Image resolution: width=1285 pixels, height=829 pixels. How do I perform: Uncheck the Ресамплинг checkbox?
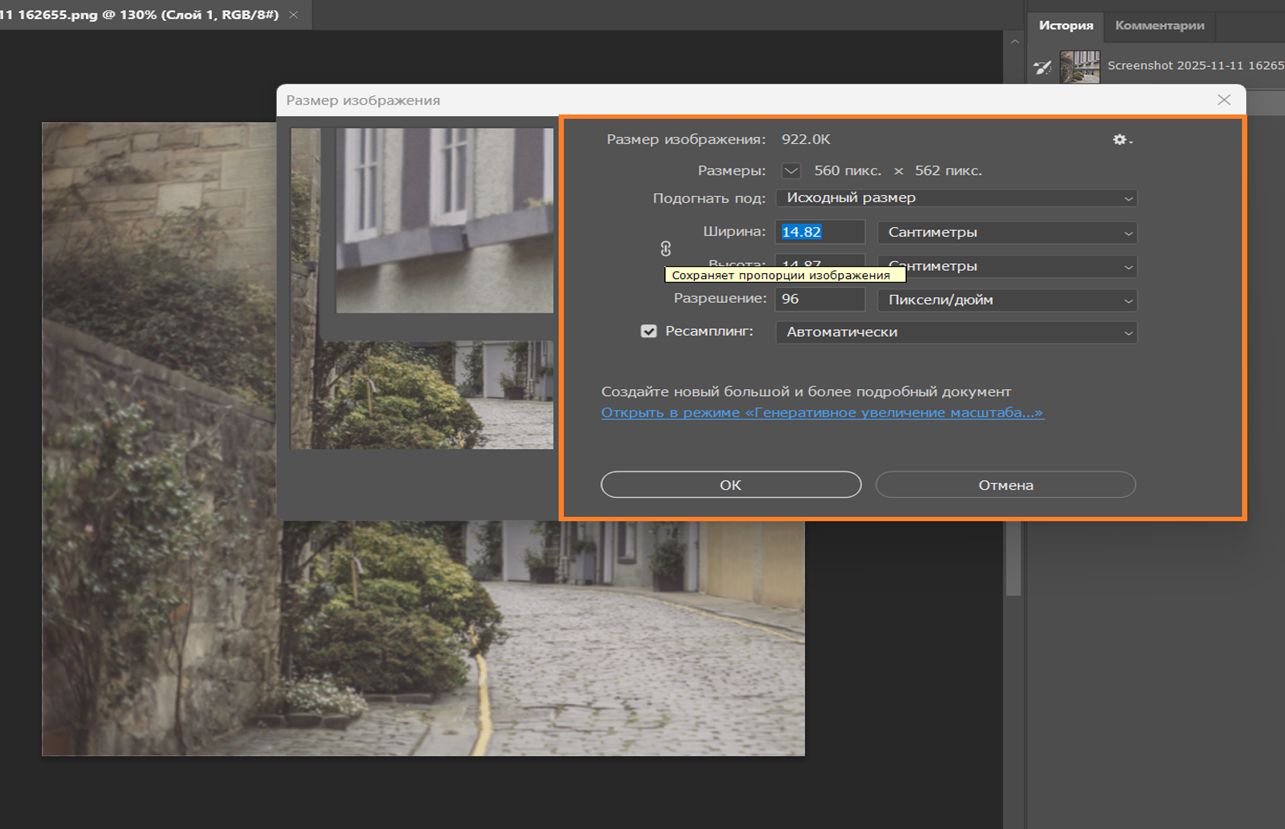coord(649,331)
